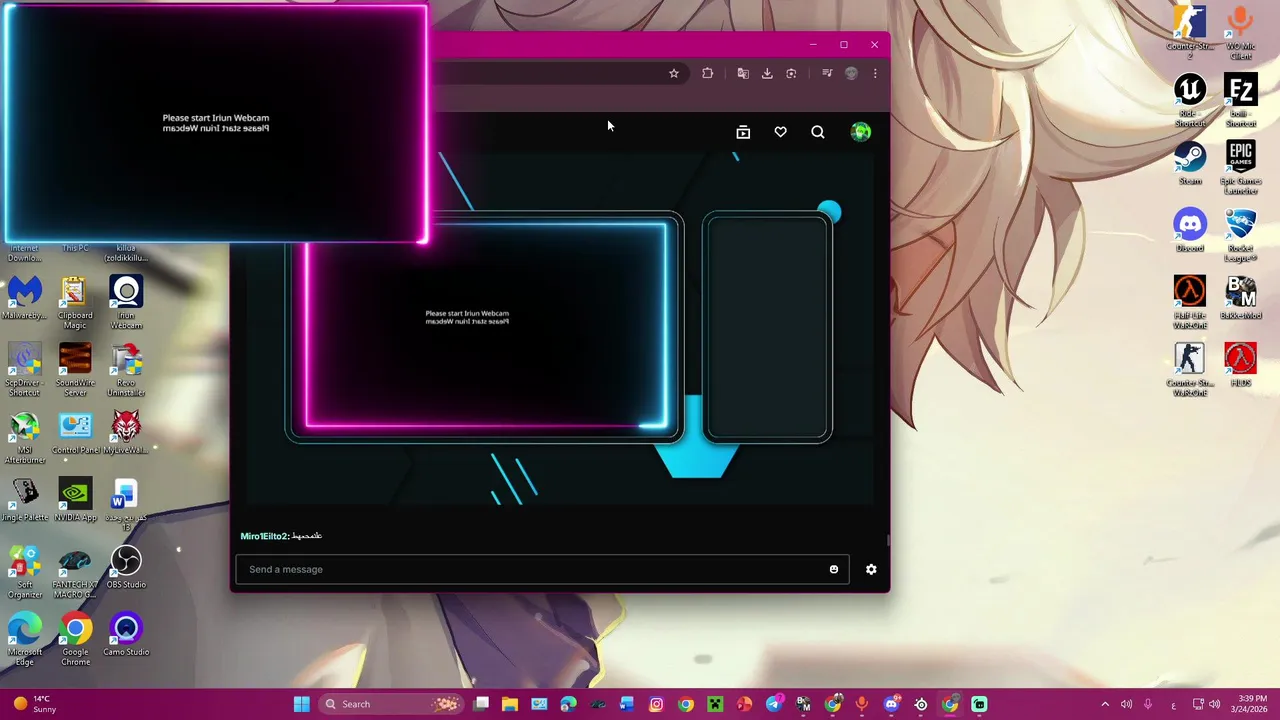The height and width of the screenshot is (720, 1280).
Task: Select the SoundWire Server desktop icon
Action: tap(75, 370)
